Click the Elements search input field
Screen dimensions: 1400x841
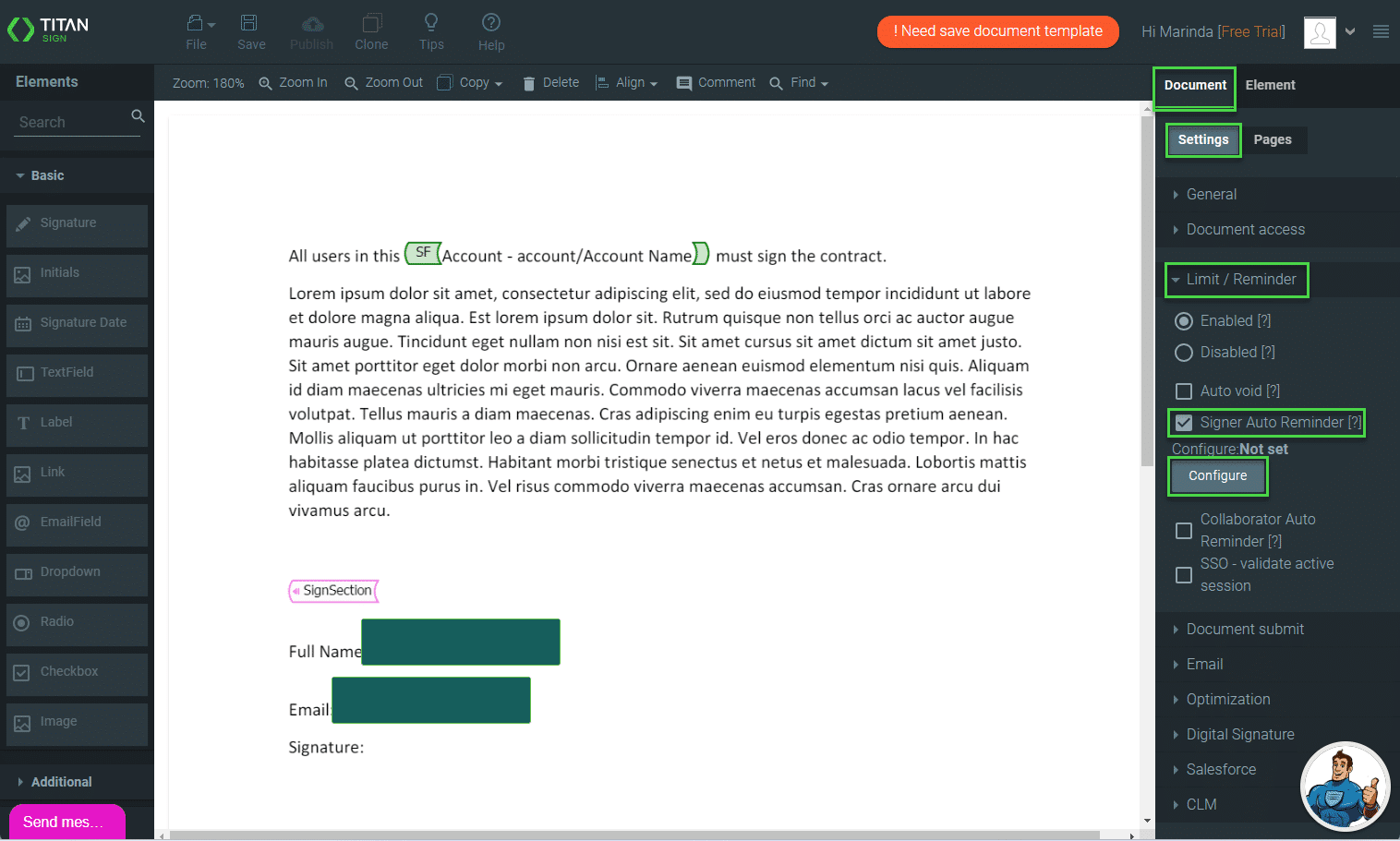[72, 122]
